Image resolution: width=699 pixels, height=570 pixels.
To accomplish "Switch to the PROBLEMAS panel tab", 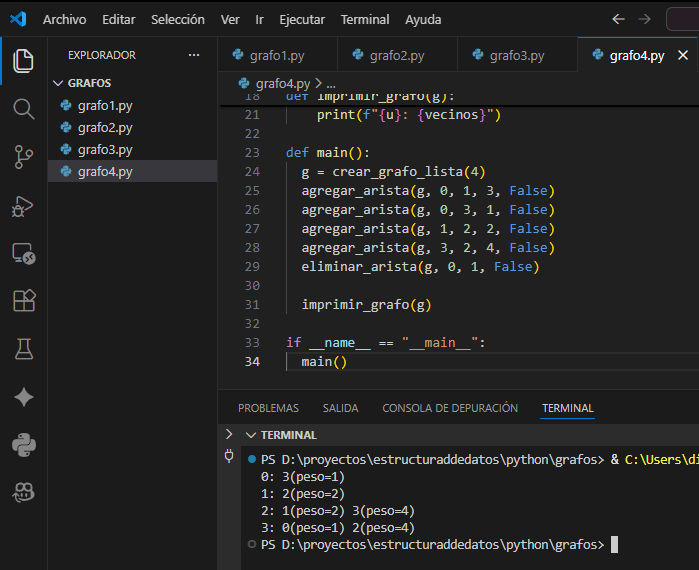I will tap(268, 408).
